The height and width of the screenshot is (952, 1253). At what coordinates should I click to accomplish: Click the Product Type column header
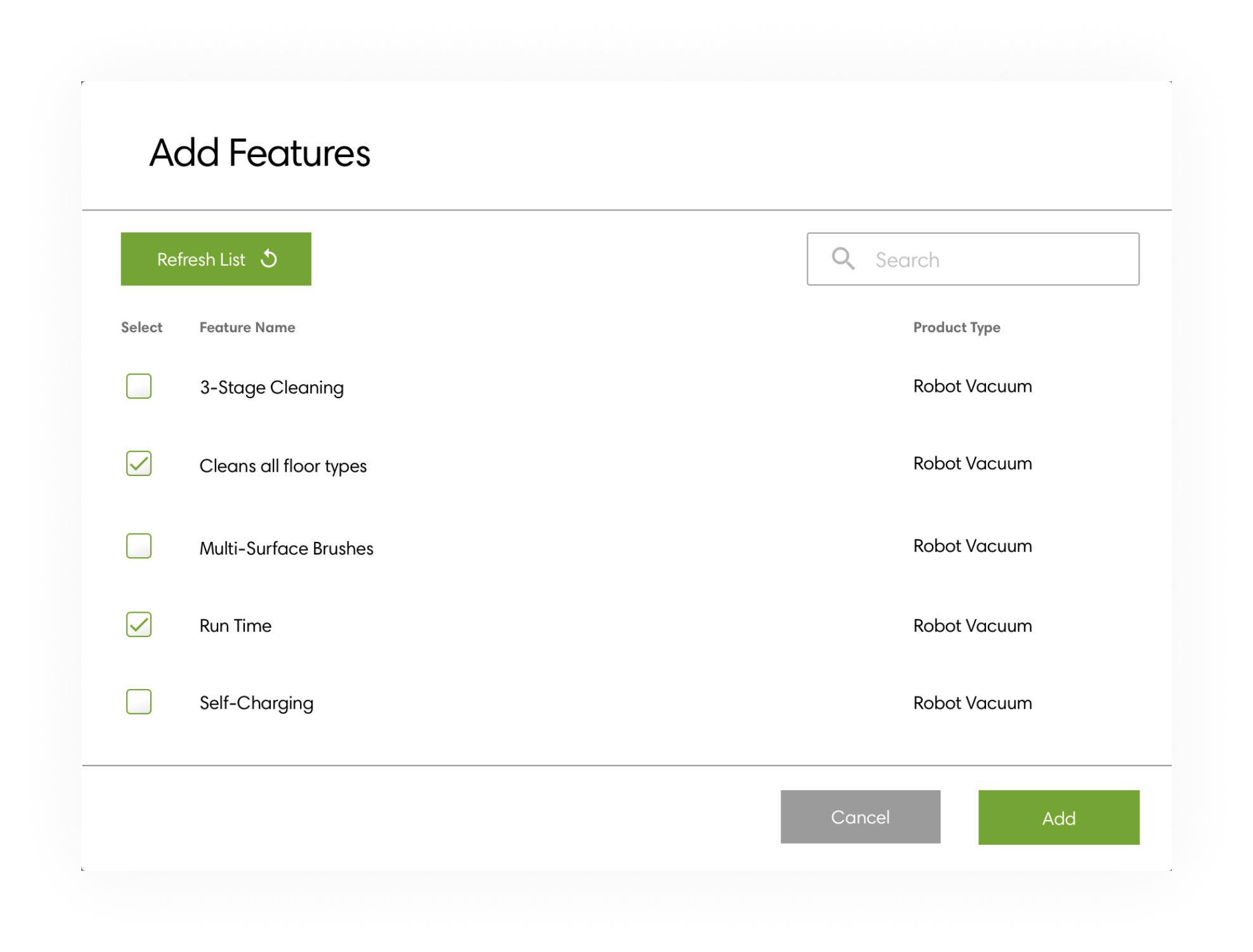[956, 327]
